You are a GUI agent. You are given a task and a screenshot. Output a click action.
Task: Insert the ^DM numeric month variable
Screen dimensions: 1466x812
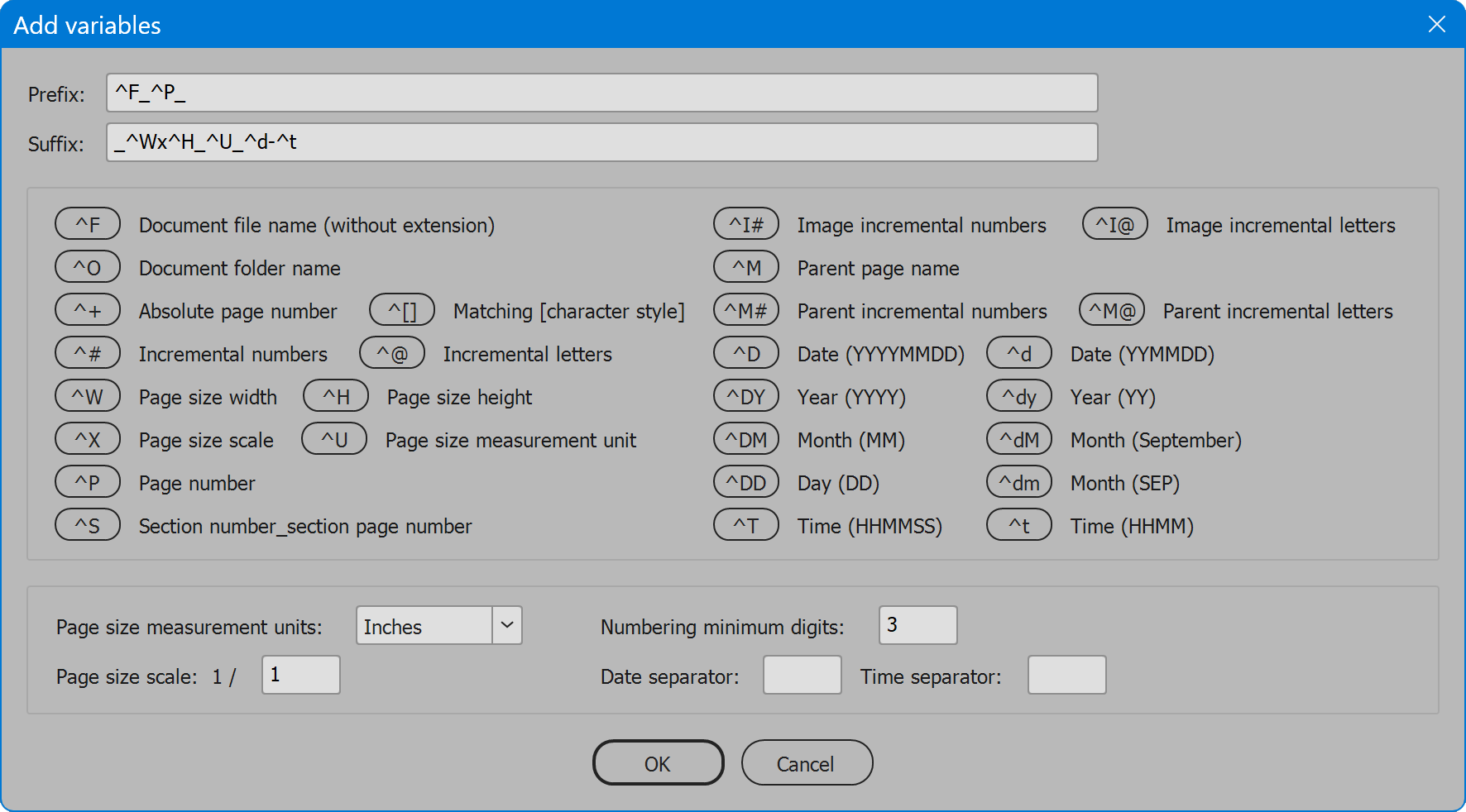746,439
